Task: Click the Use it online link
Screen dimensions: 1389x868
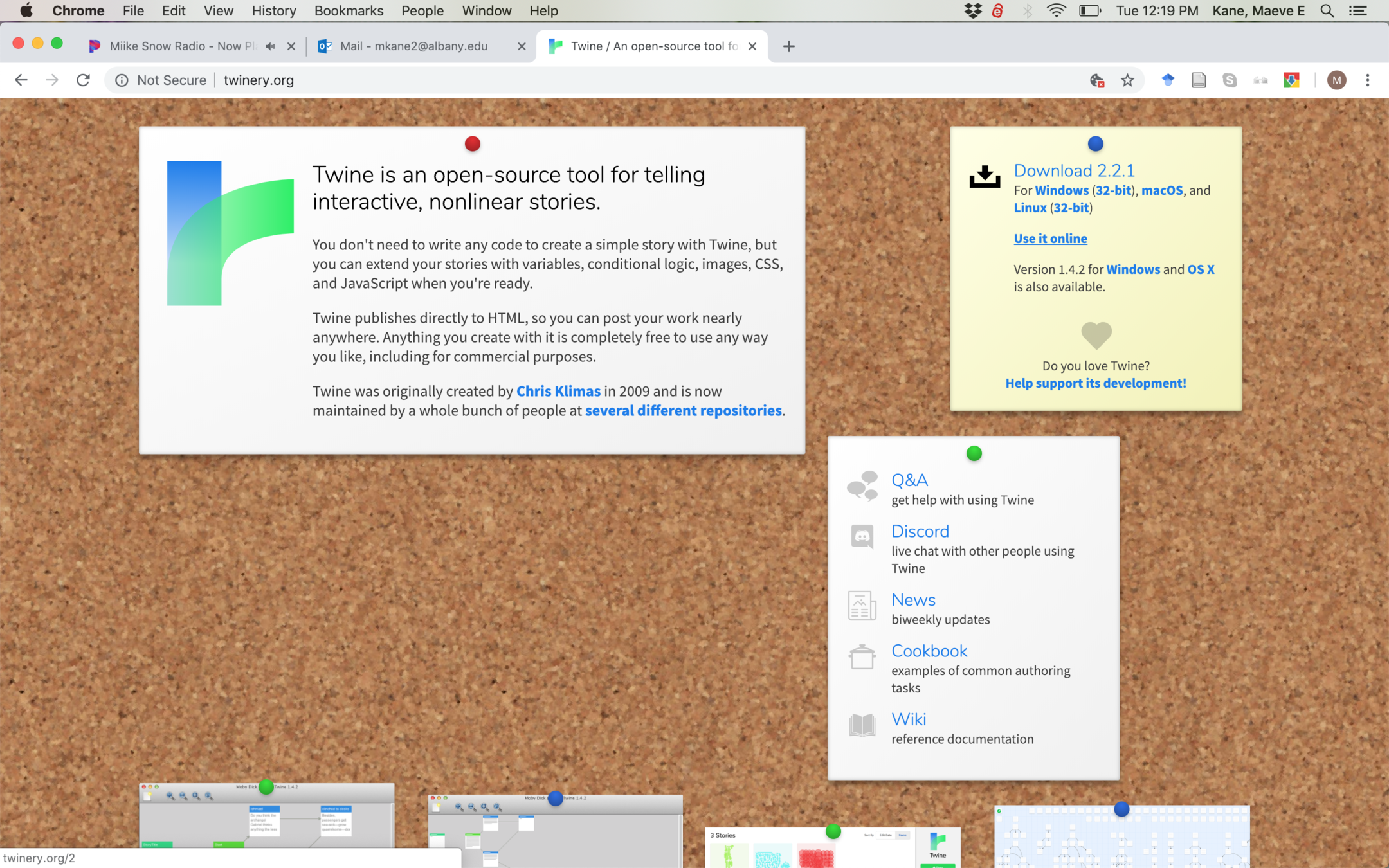Action: (1050, 239)
